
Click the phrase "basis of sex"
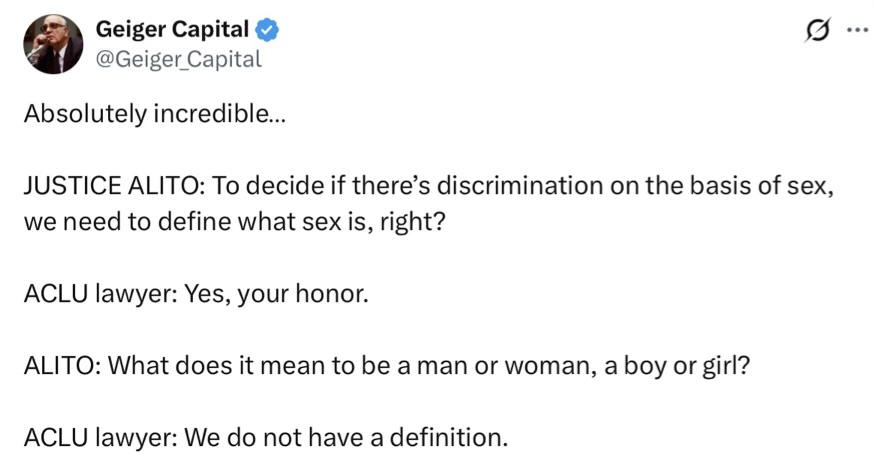(x=754, y=188)
